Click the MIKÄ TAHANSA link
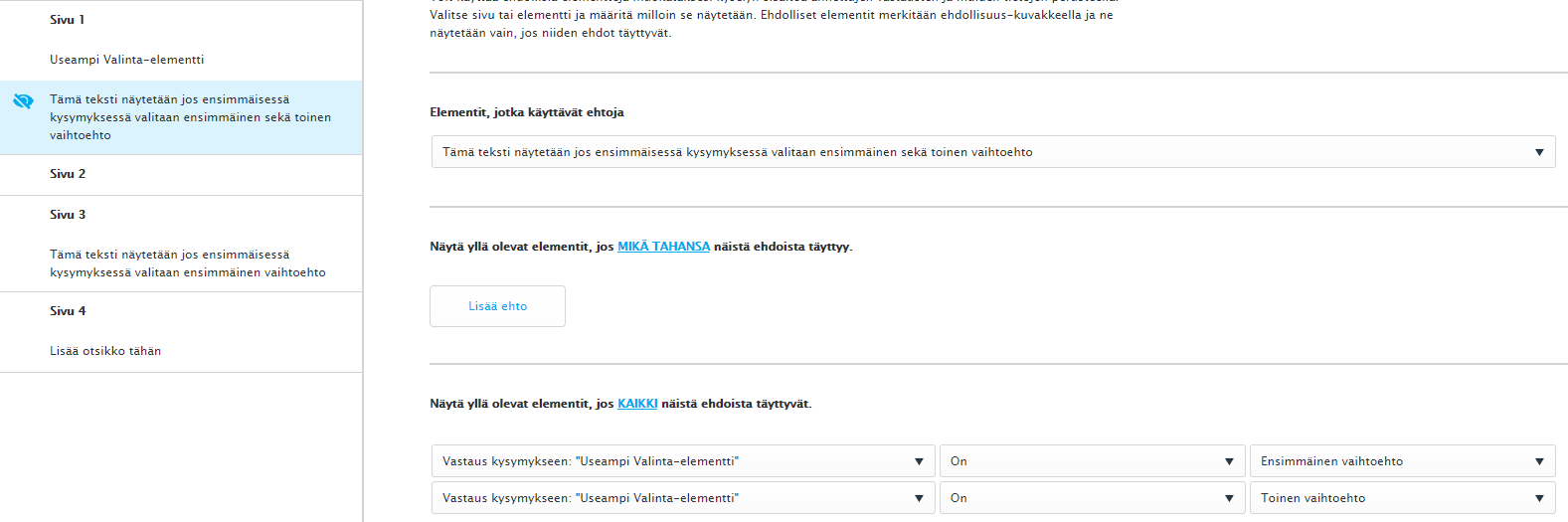This screenshot has height=522, width=1568. [663, 247]
